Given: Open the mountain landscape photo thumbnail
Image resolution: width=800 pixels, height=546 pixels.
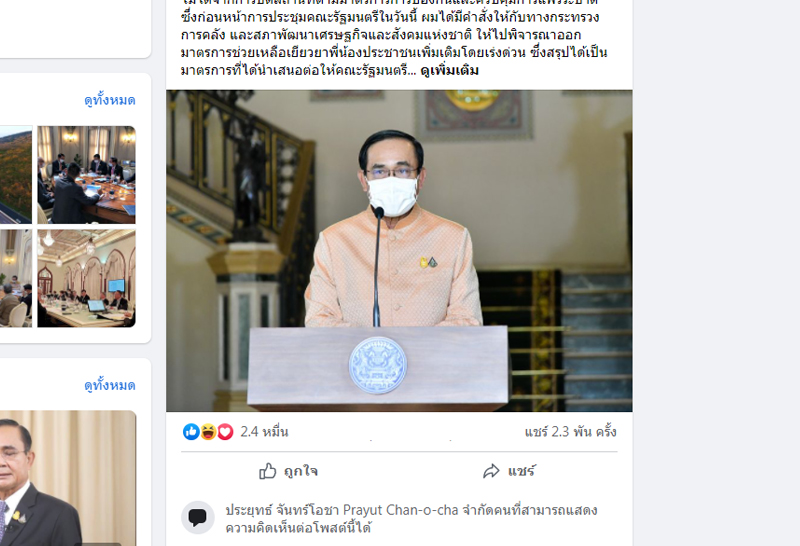Looking at the screenshot, I should [x=16, y=175].
